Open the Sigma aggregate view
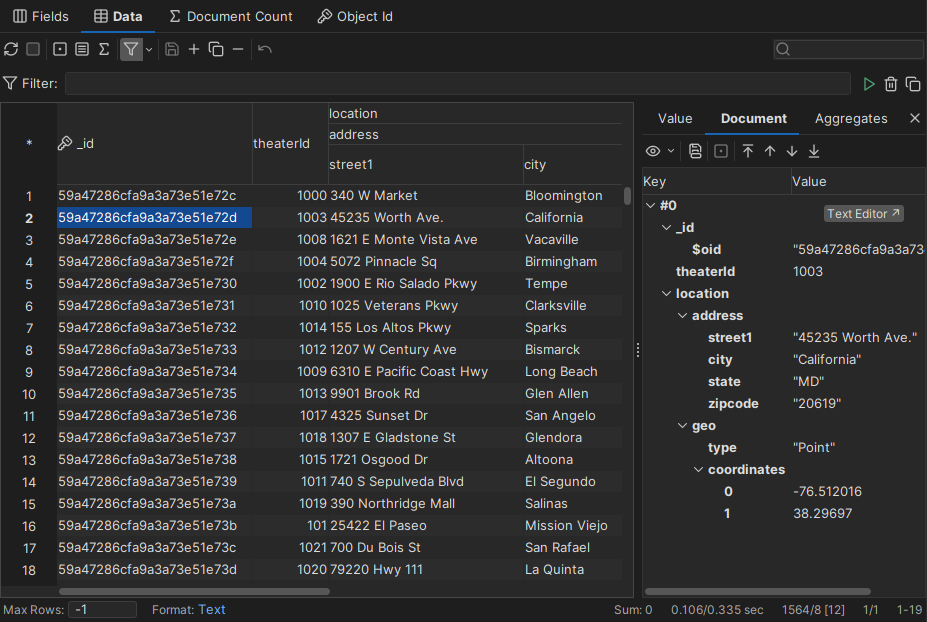Image resolution: width=927 pixels, height=622 pixels. point(104,49)
